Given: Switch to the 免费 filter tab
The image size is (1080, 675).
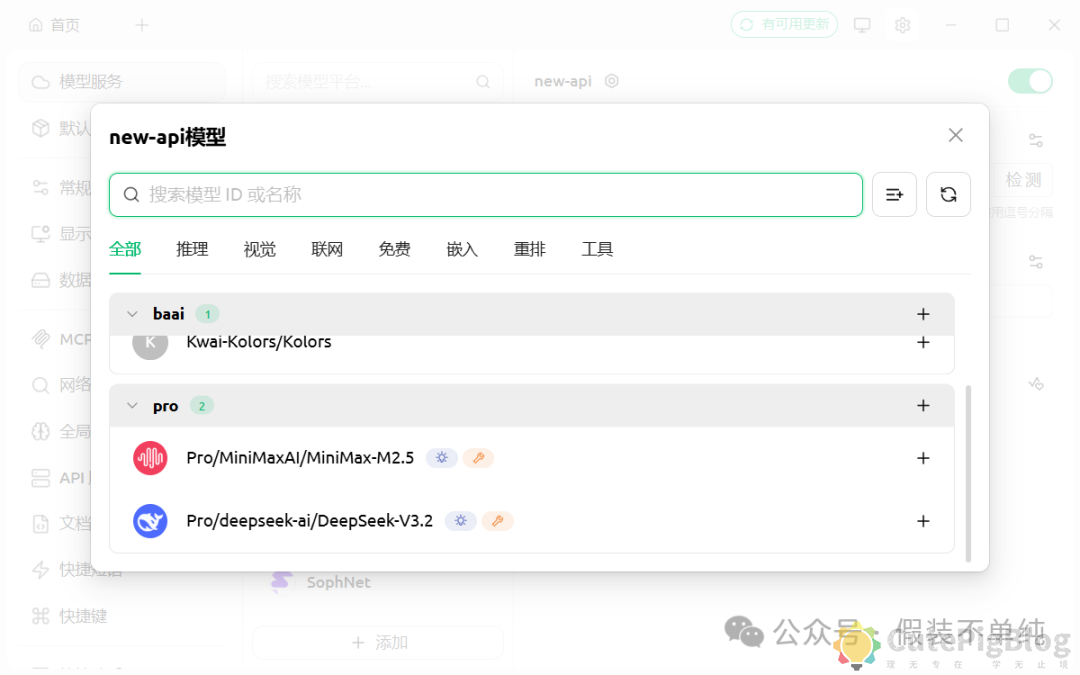Looking at the screenshot, I should pos(394,249).
